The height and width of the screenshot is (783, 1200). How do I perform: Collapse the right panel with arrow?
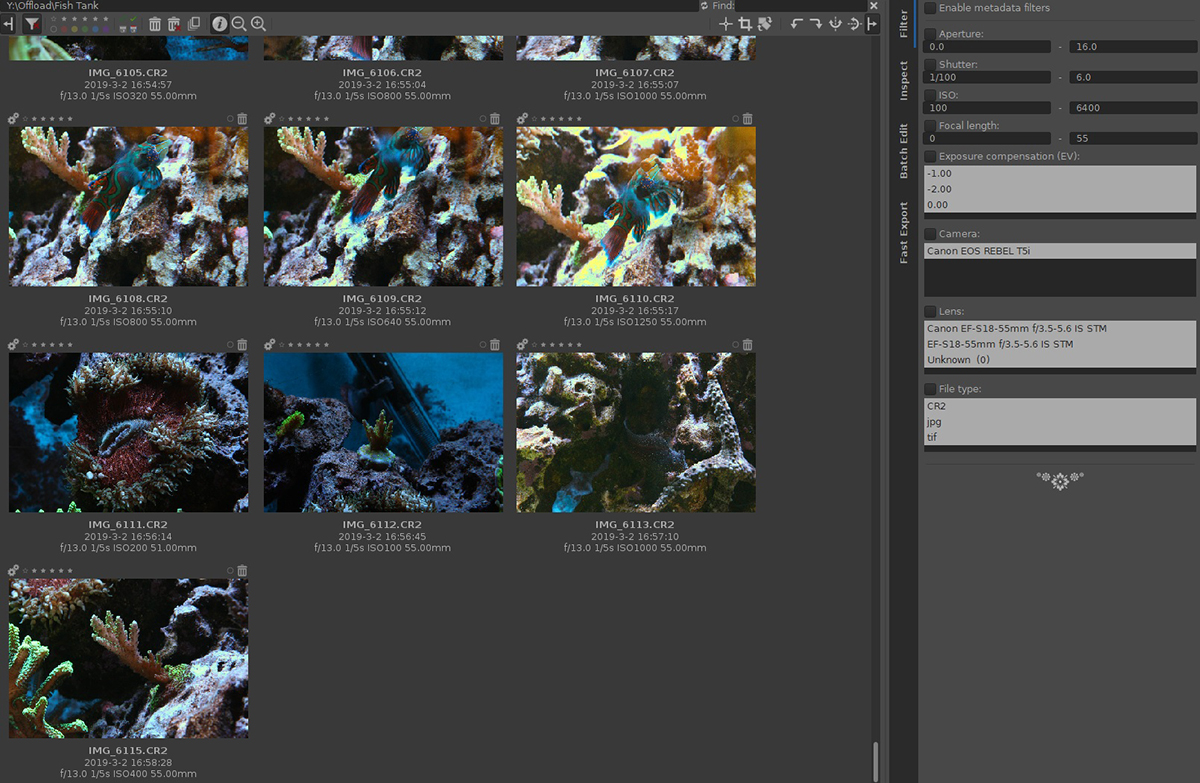point(872,24)
